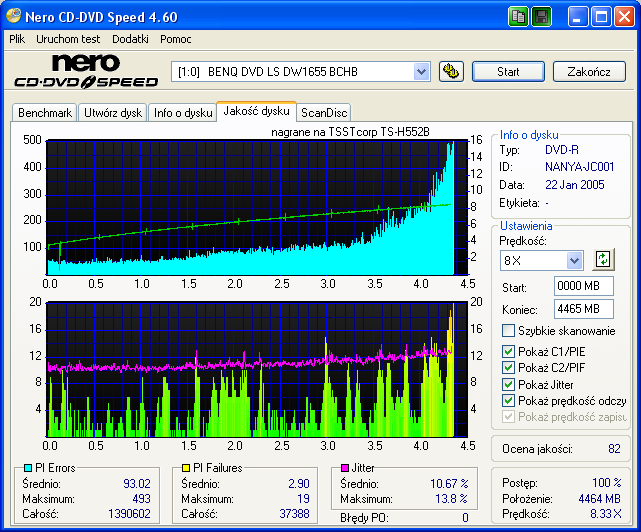The width and height of the screenshot is (641, 532).
Task: Click the Zakończ button
Action: click(x=589, y=72)
